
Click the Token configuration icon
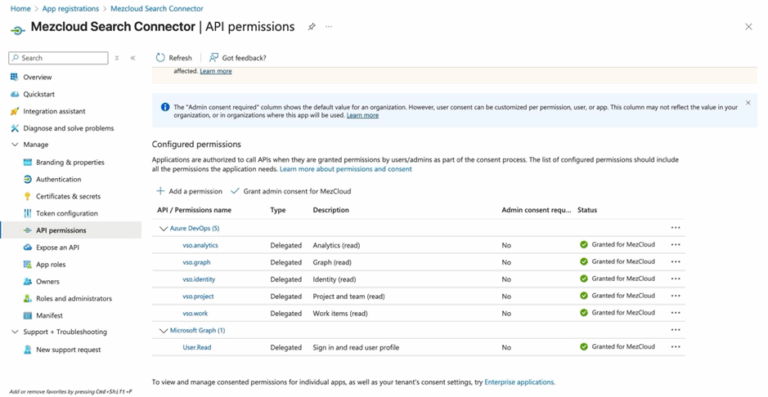point(27,213)
